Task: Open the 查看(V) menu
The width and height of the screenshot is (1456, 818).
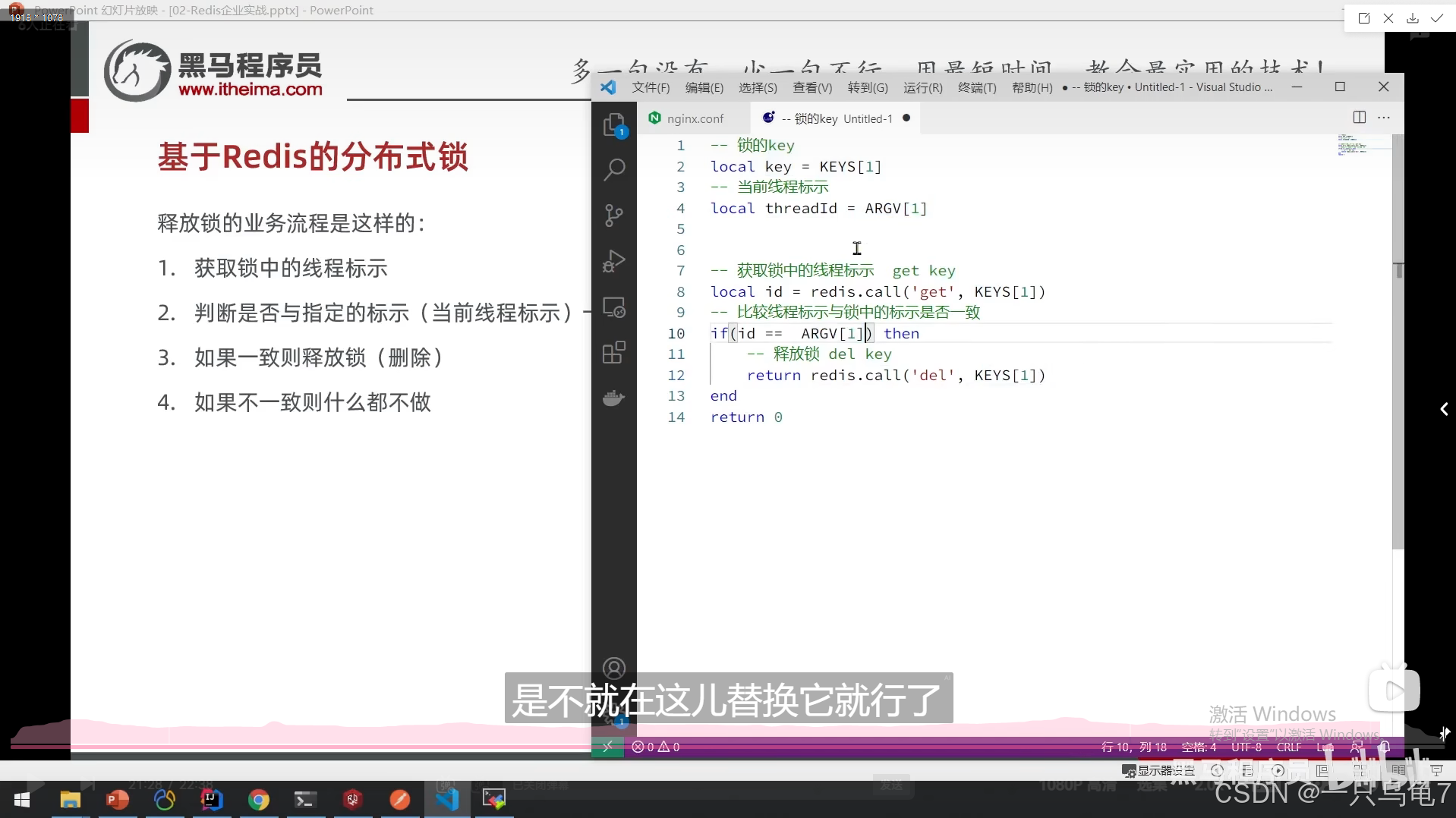Action: (812, 87)
